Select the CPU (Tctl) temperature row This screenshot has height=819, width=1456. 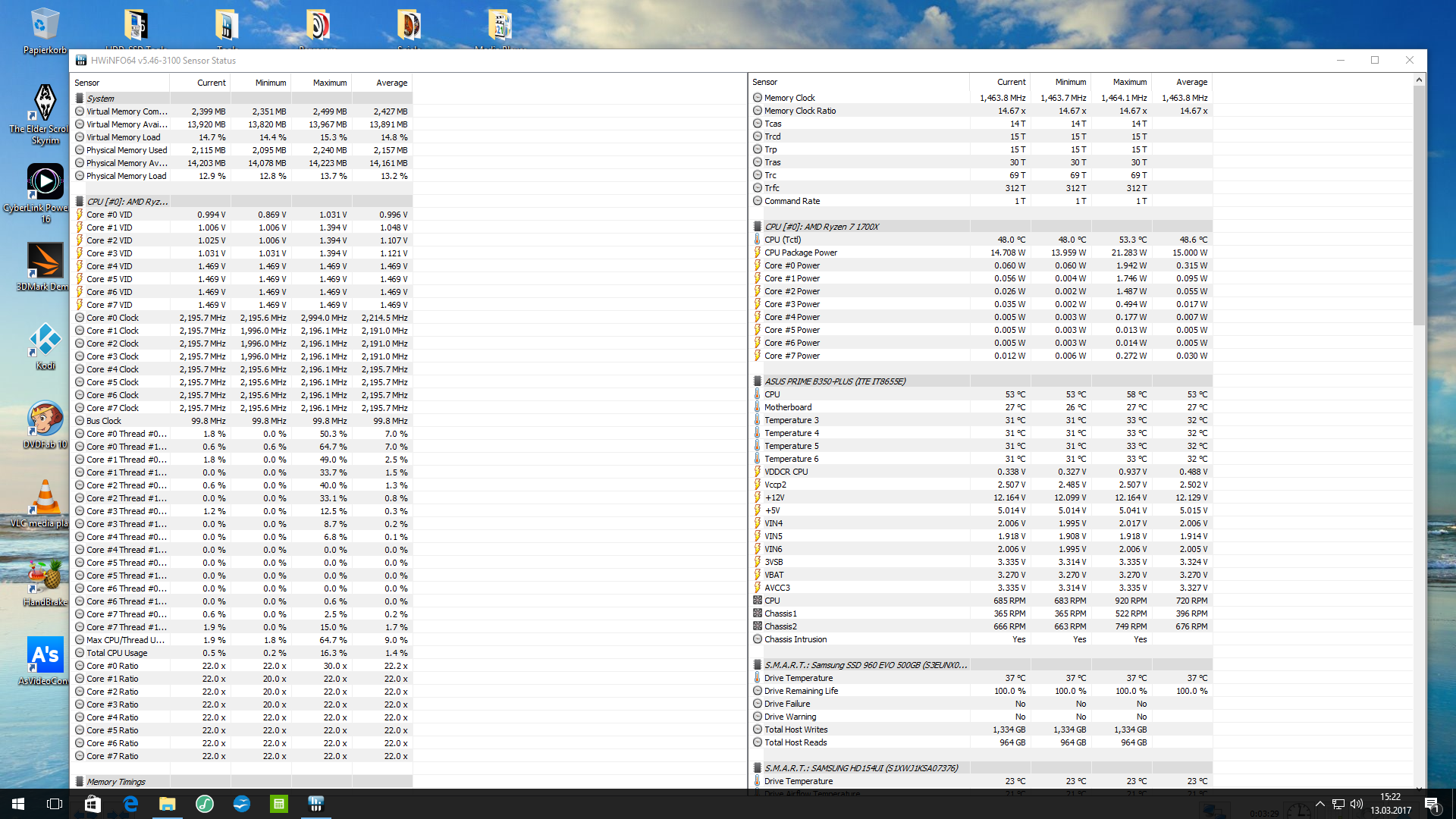(783, 240)
